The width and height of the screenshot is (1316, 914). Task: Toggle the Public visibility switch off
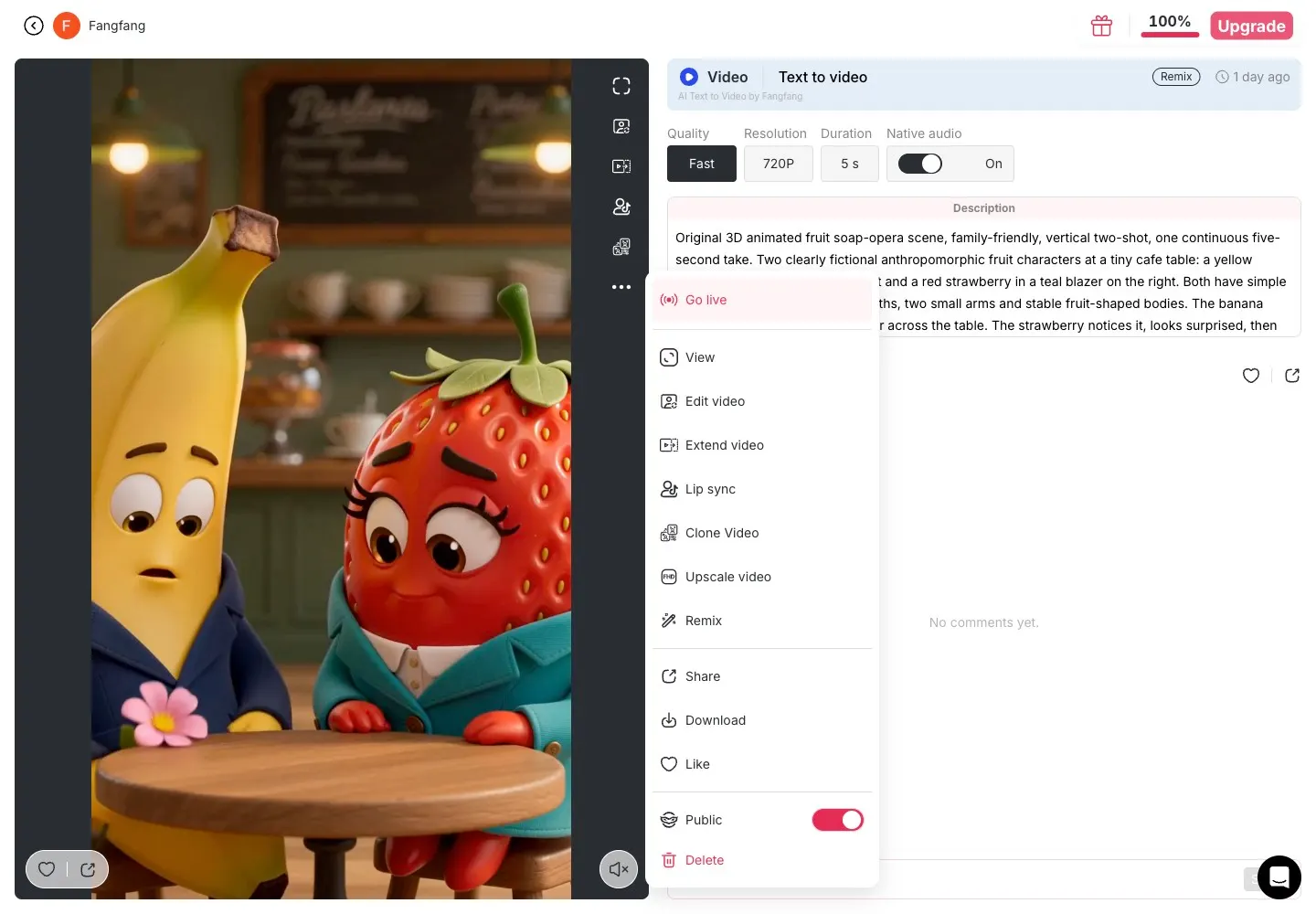(837, 820)
